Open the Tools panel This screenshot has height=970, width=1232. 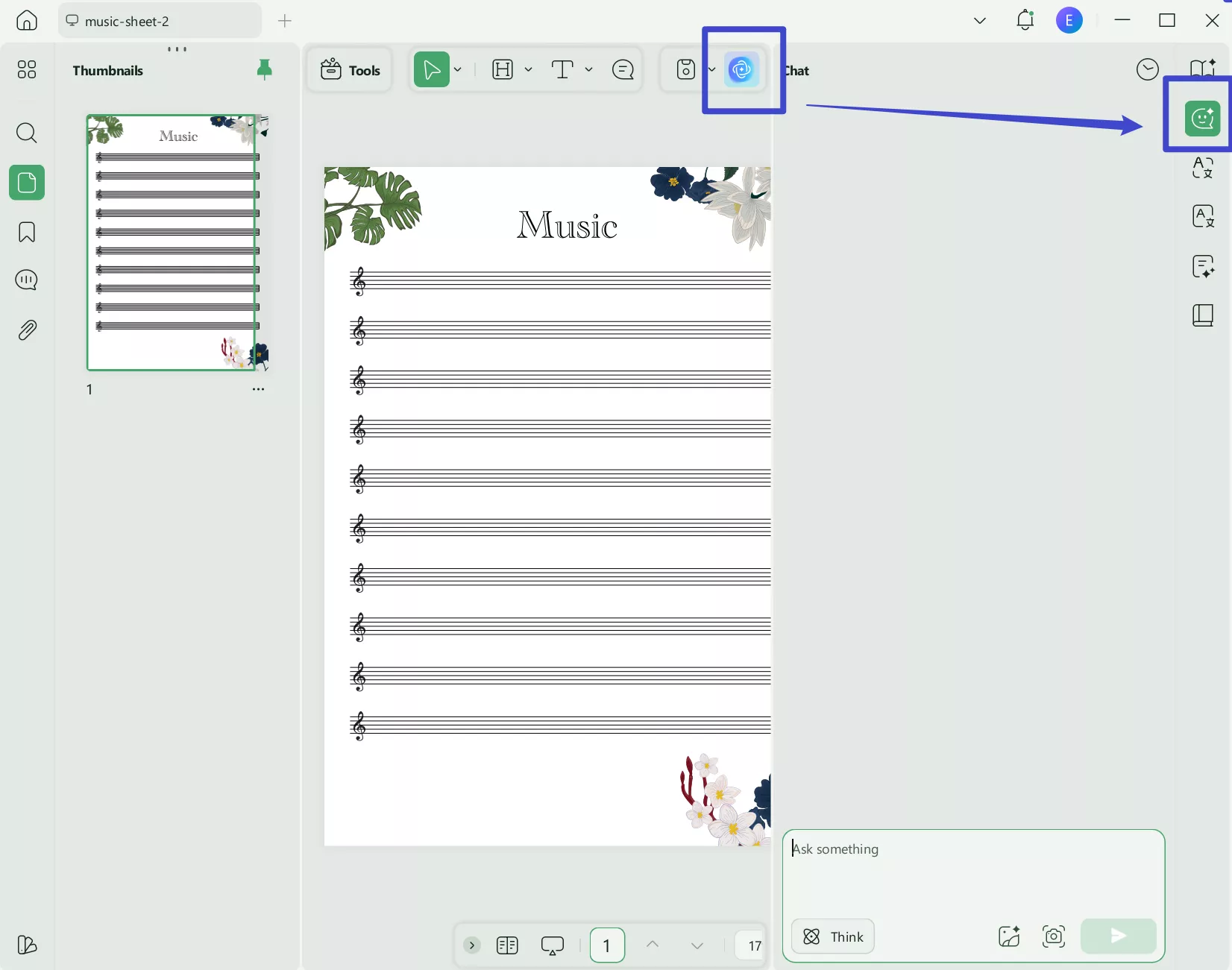click(x=349, y=69)
